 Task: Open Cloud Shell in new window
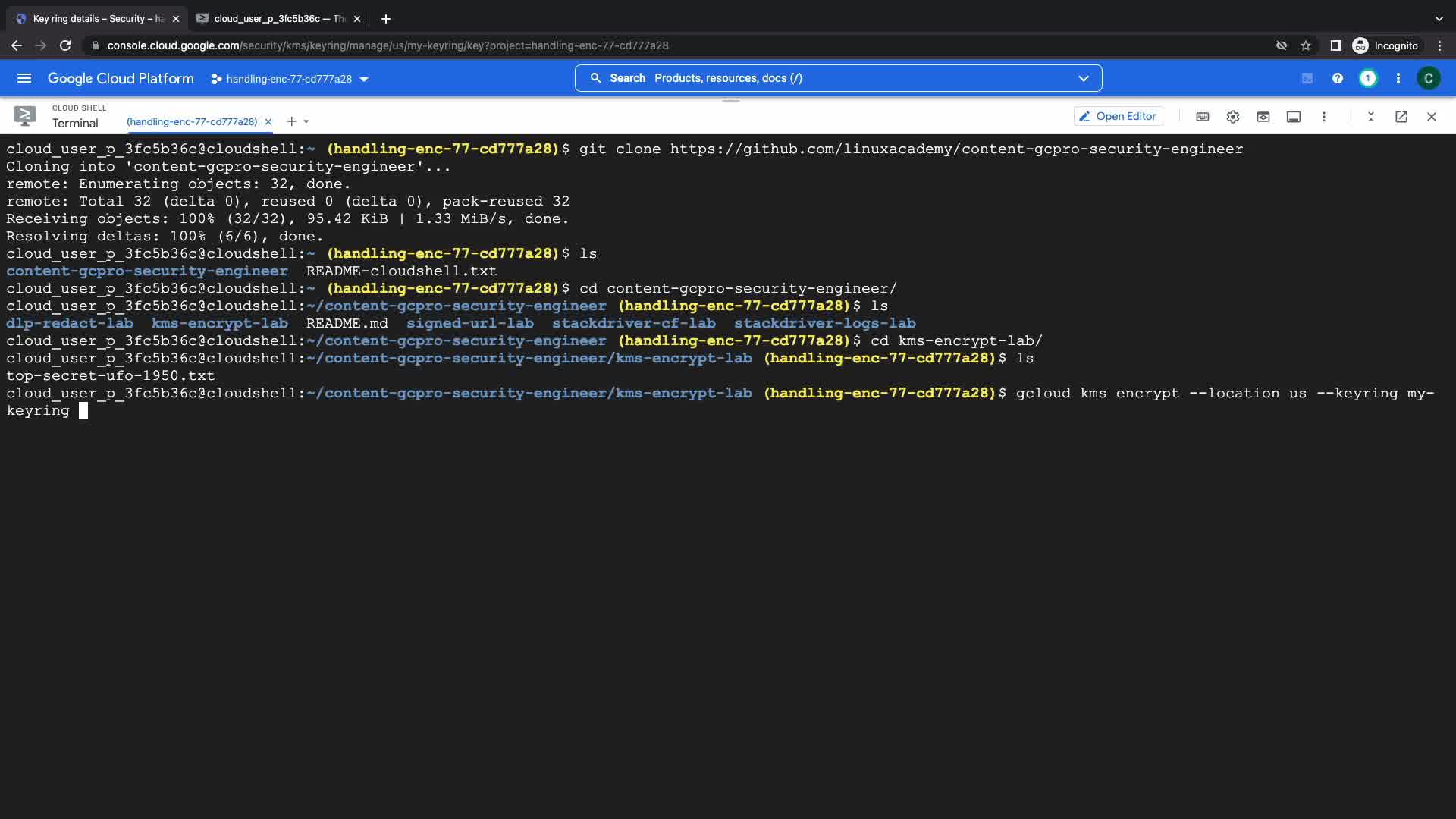pyautogui.click(x=1401, y=117)
